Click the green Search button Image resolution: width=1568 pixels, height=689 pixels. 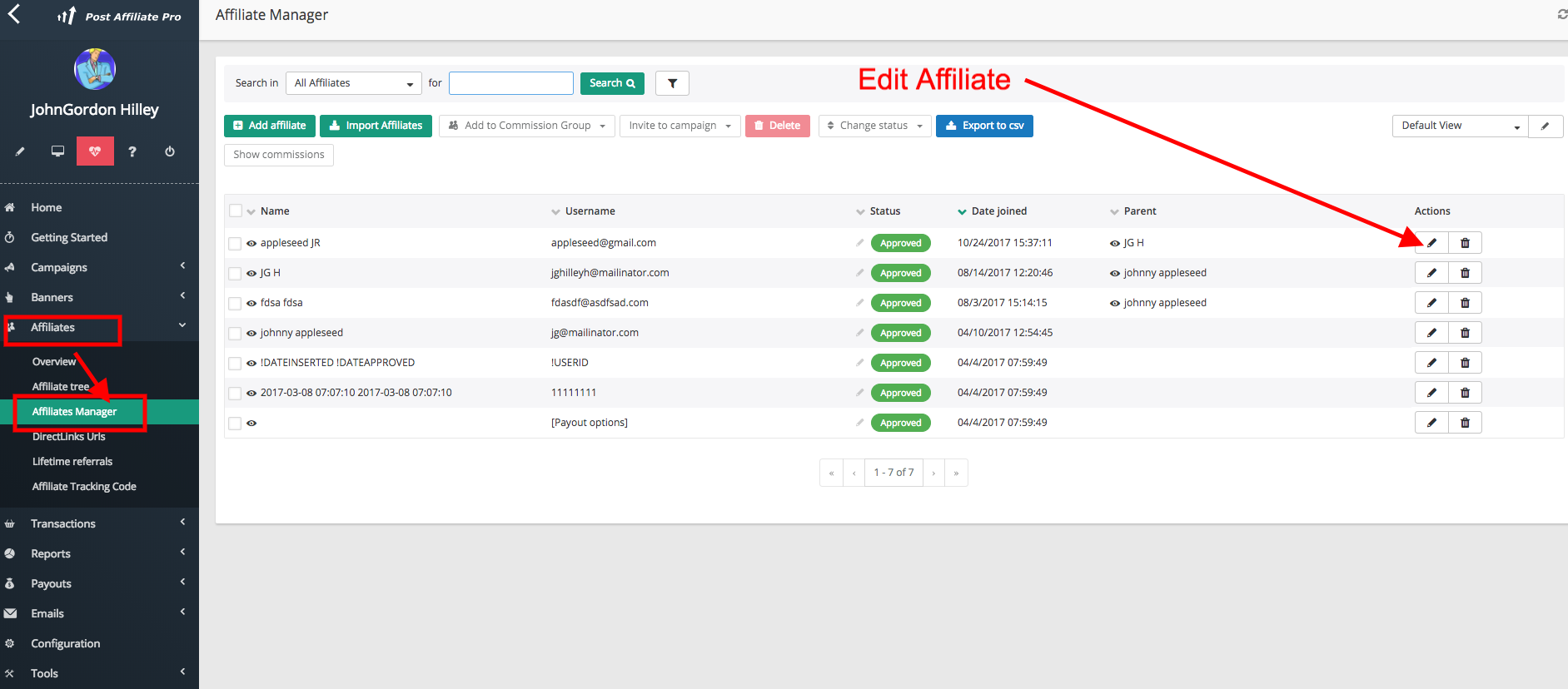pyautogui.click(x=612, y=83)
